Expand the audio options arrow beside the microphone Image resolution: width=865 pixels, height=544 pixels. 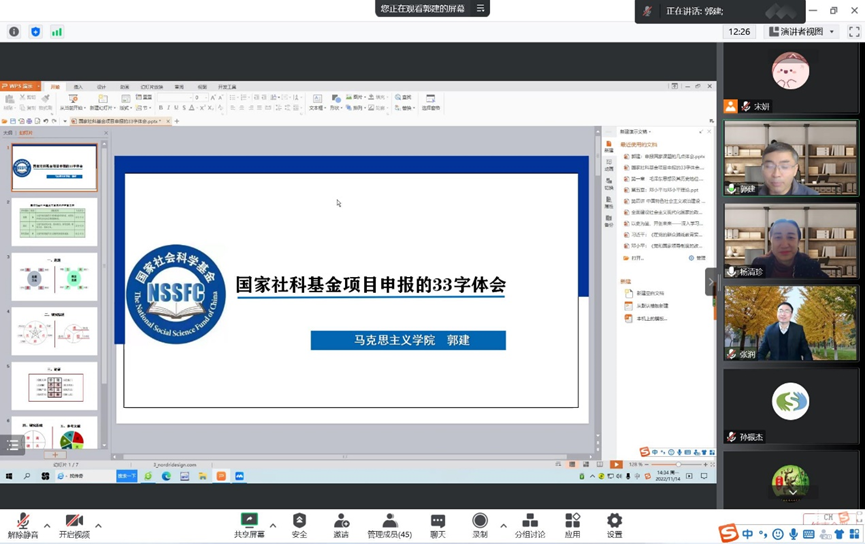[47, 525]
